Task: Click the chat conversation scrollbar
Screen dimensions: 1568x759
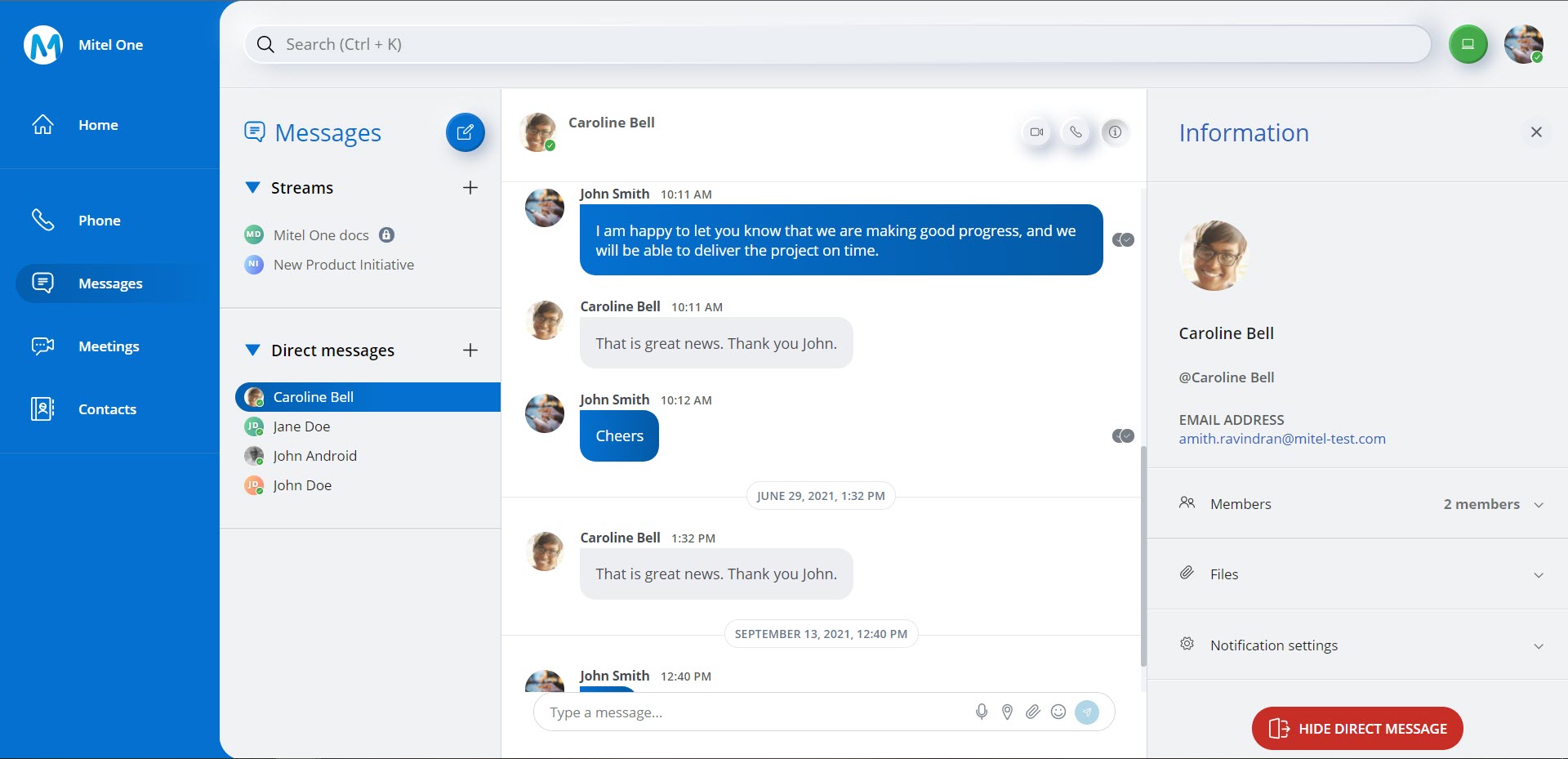Action: (x=1143, y=556)
